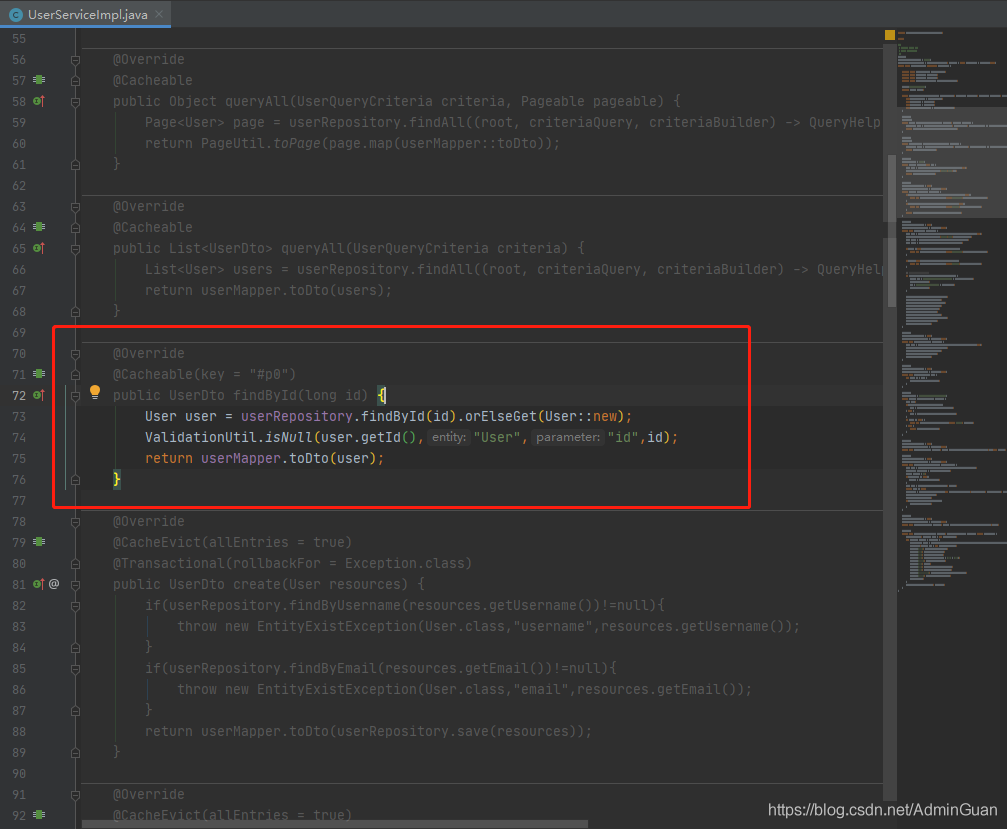Collapse the queryAll Pageable method at line 58
Image resolution: width=1007 pixels, height=829 pixels.
tap(75, 101)
